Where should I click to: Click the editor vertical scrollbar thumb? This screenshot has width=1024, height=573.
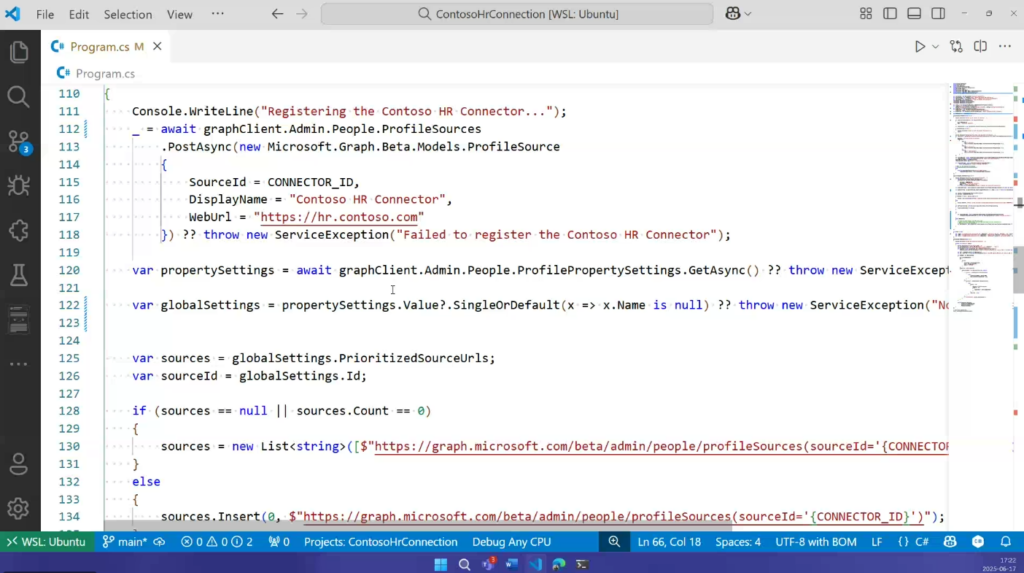tap(1018, 270)
